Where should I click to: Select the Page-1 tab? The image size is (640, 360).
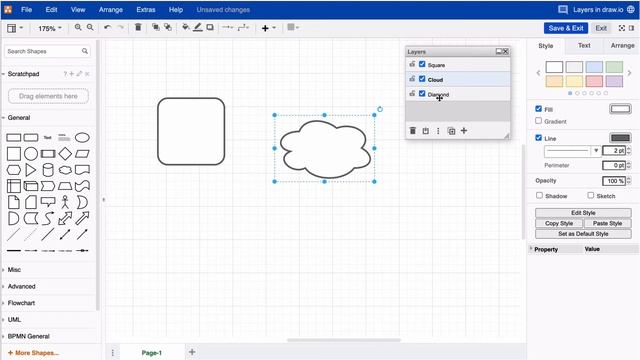(151, 353)
